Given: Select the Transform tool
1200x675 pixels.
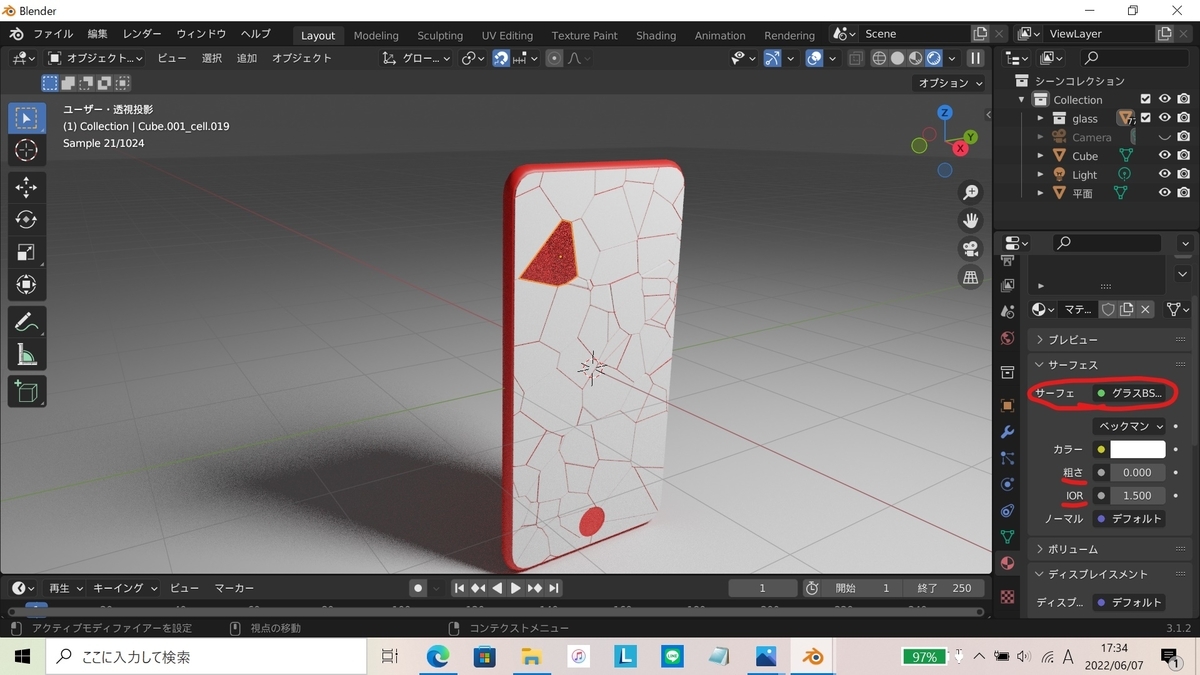Looking at the screenshot, I should point(27,286).
